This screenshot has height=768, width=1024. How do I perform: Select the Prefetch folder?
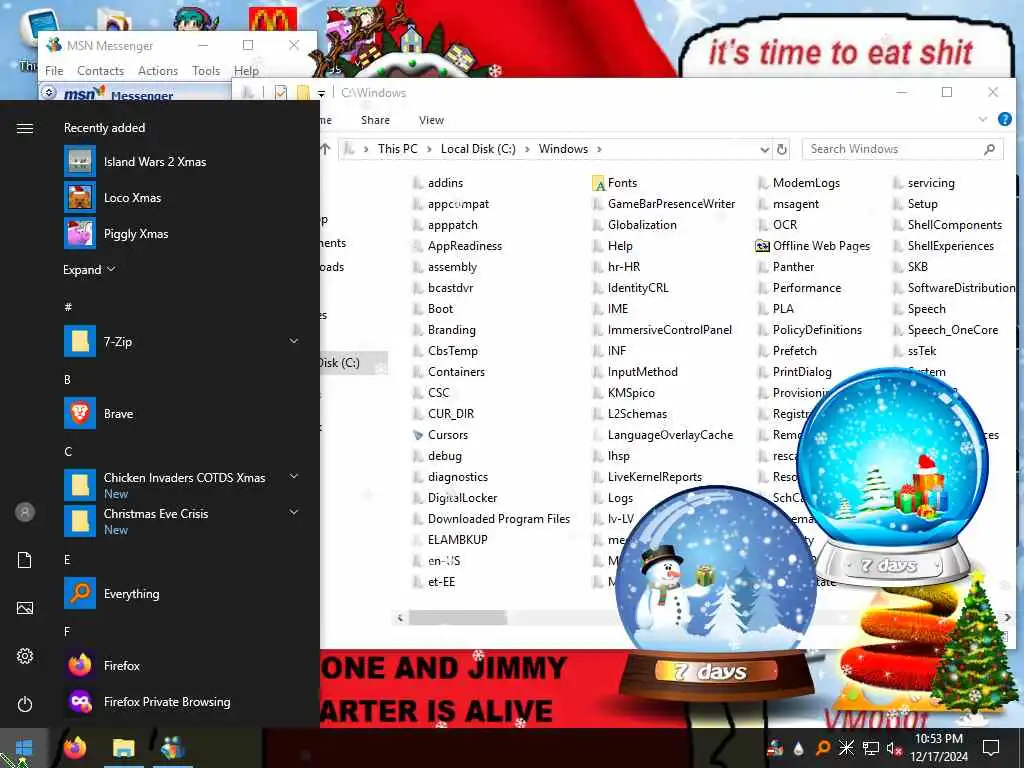pos(786,351)
